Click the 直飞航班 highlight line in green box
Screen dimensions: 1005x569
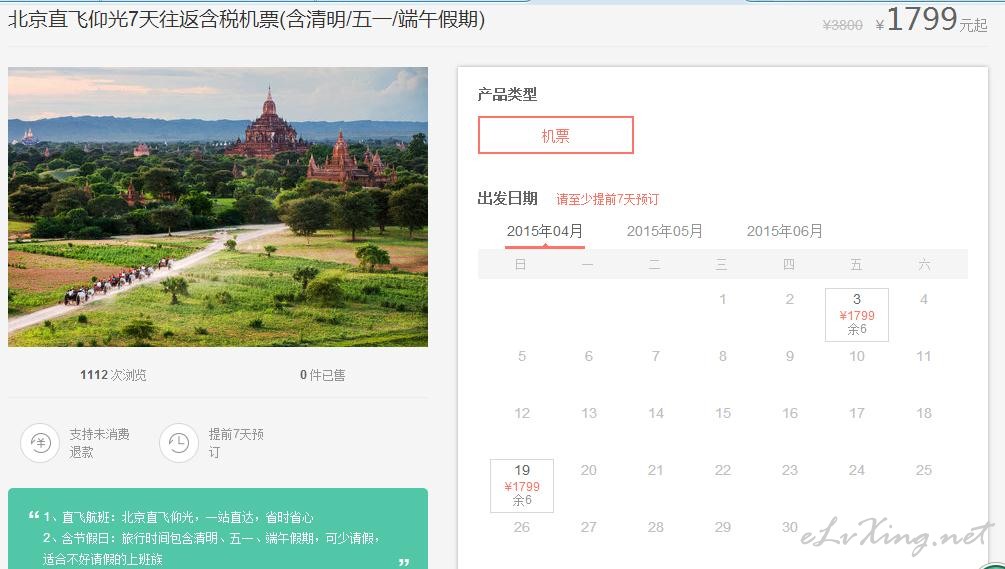point(178,517)
